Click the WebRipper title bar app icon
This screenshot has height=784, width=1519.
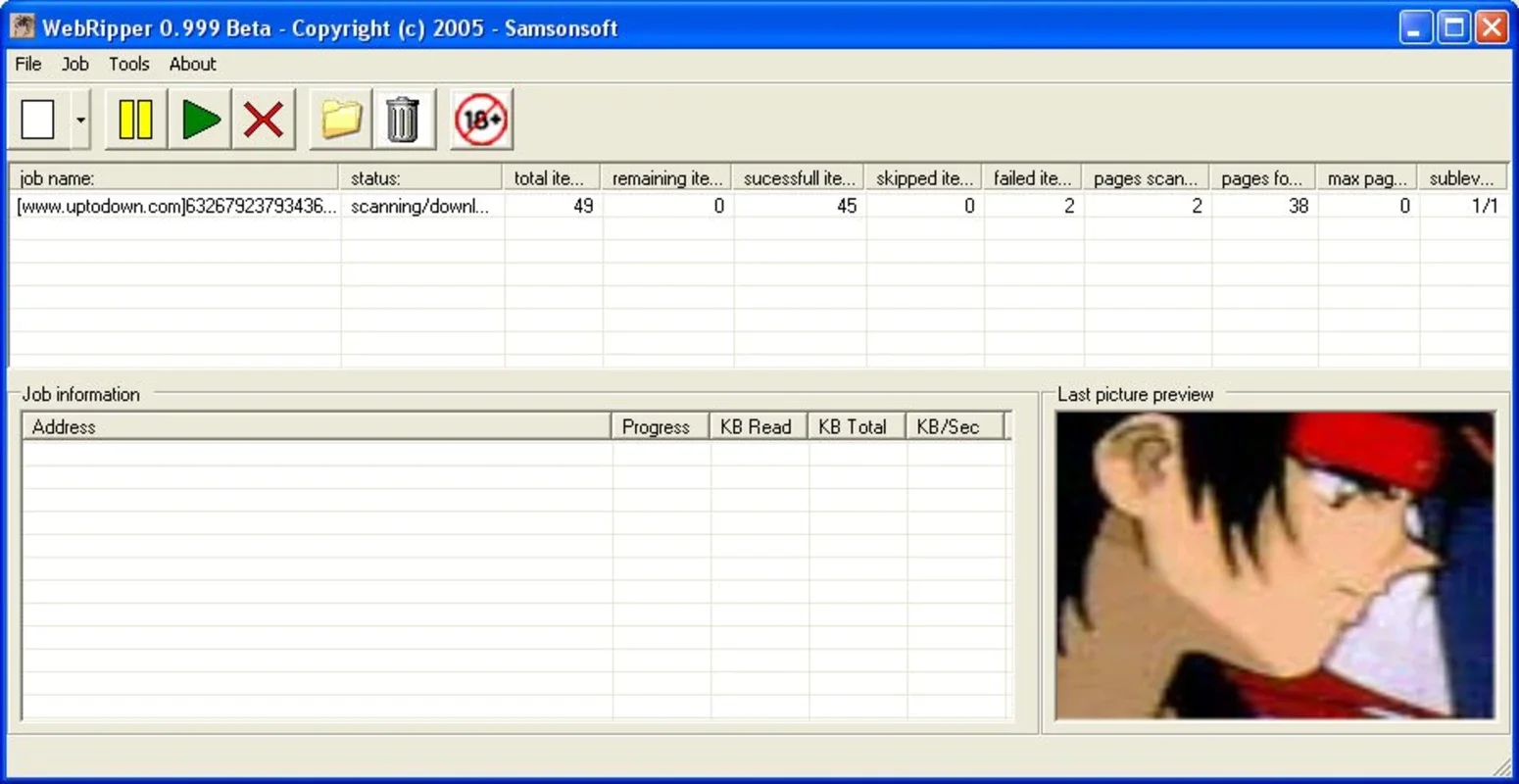click(x=22, y=26)
